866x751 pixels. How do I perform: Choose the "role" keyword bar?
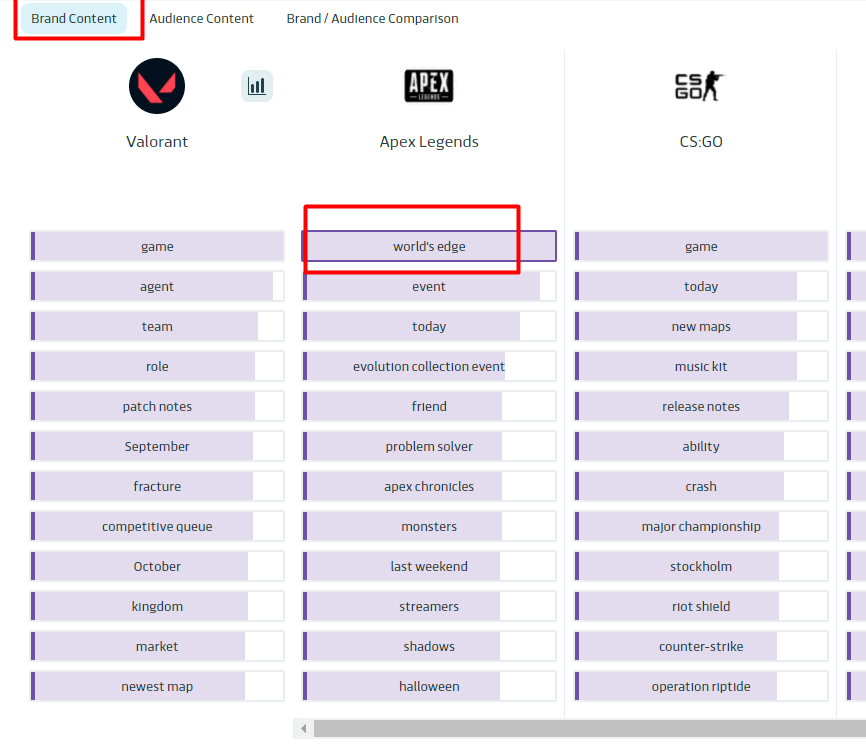click(x=157, y=366)
